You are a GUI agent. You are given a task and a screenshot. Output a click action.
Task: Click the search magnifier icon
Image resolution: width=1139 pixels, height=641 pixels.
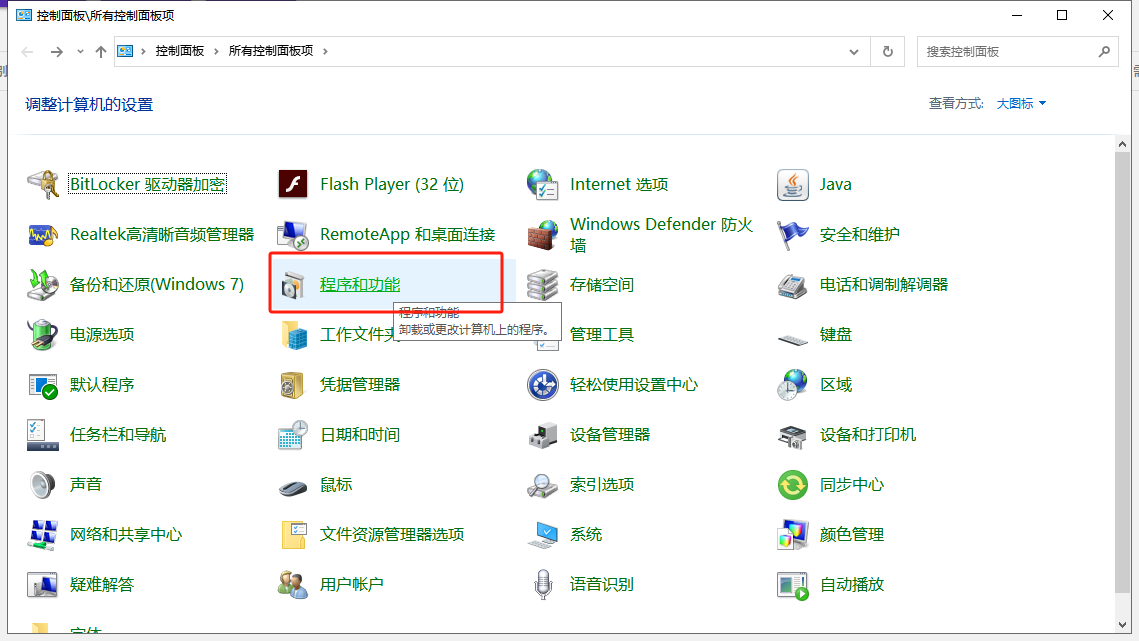point(1104,52)
